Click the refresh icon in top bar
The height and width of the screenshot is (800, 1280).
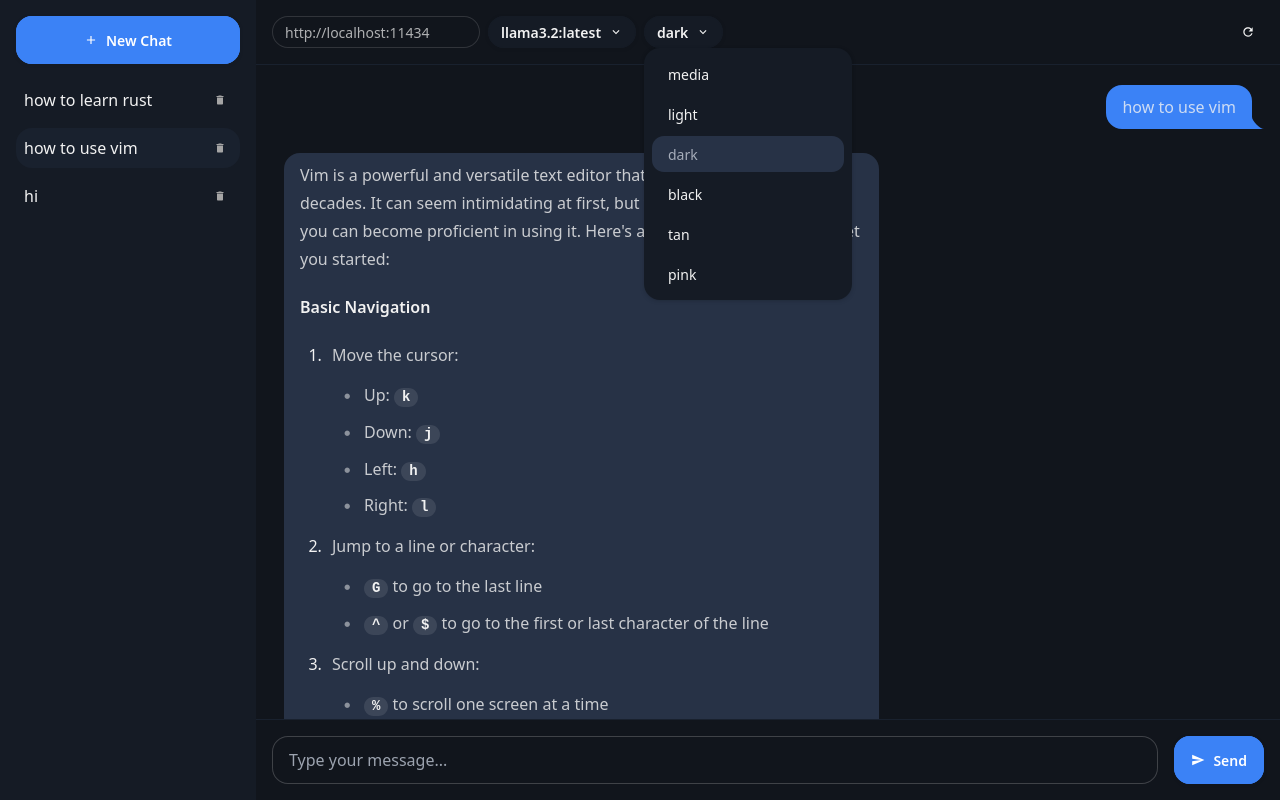tap(1248, 32)
